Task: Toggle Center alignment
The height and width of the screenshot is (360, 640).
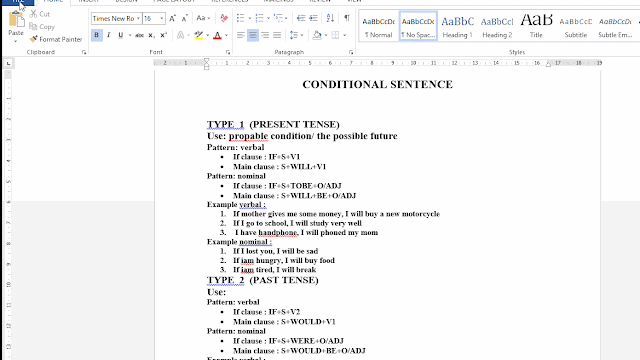Action: (x=253, y=36)
